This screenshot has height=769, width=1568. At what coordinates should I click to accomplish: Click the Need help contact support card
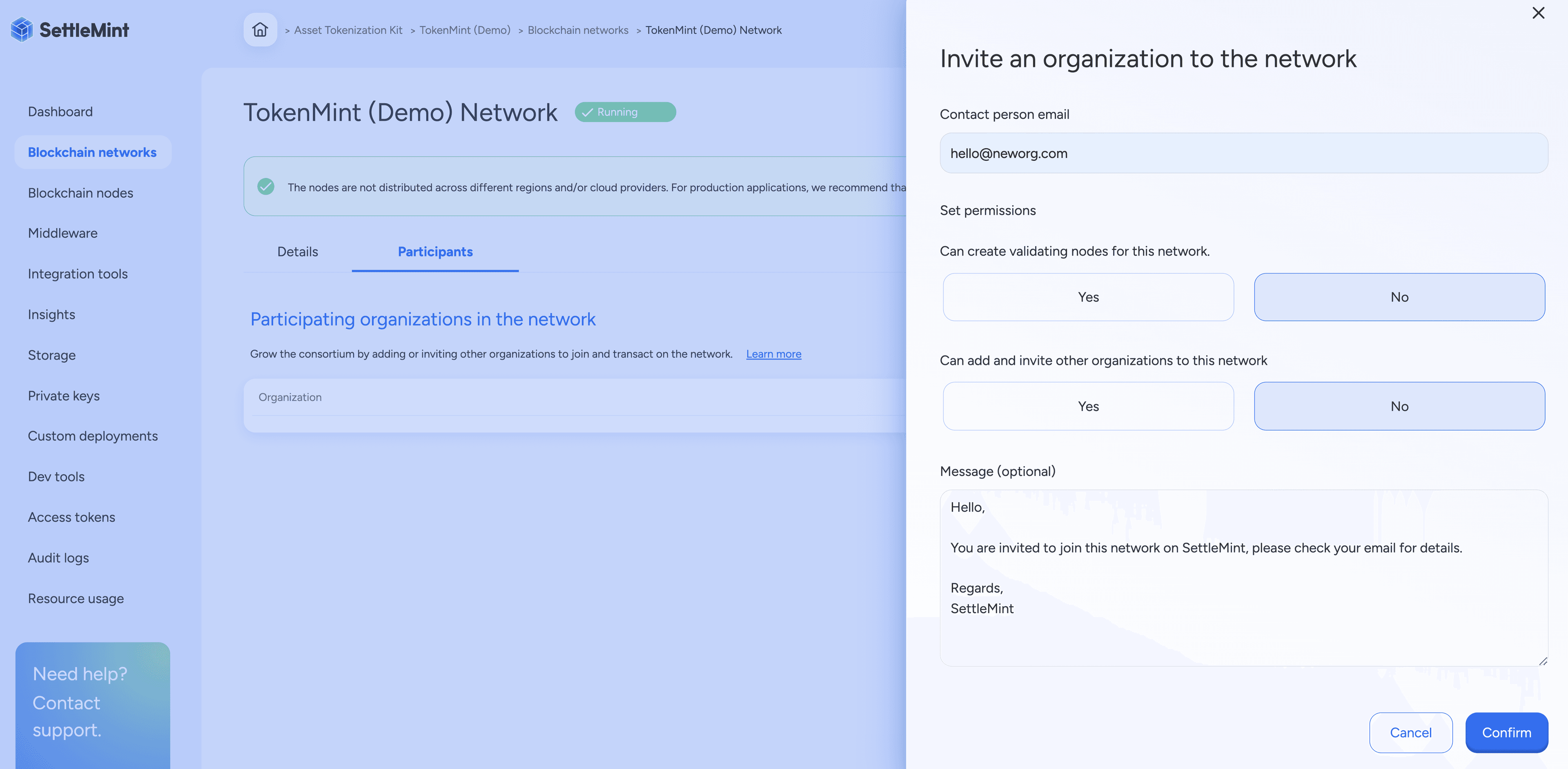(93, 705)
